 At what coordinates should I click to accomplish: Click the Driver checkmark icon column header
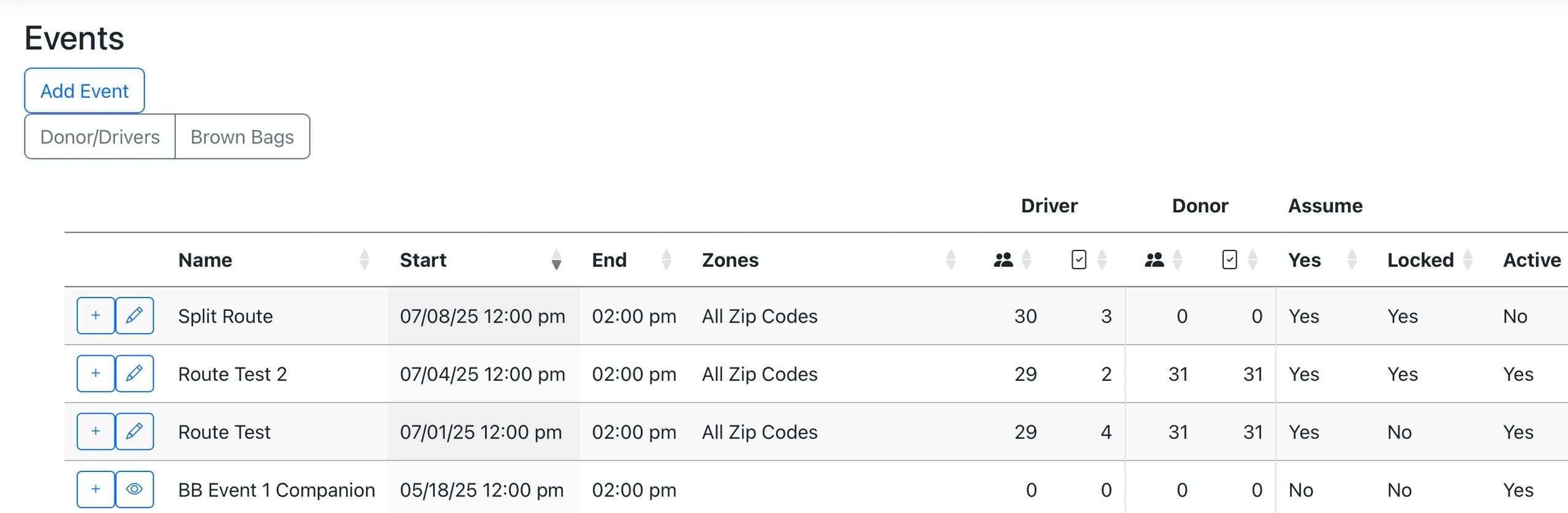point(1079,260)
